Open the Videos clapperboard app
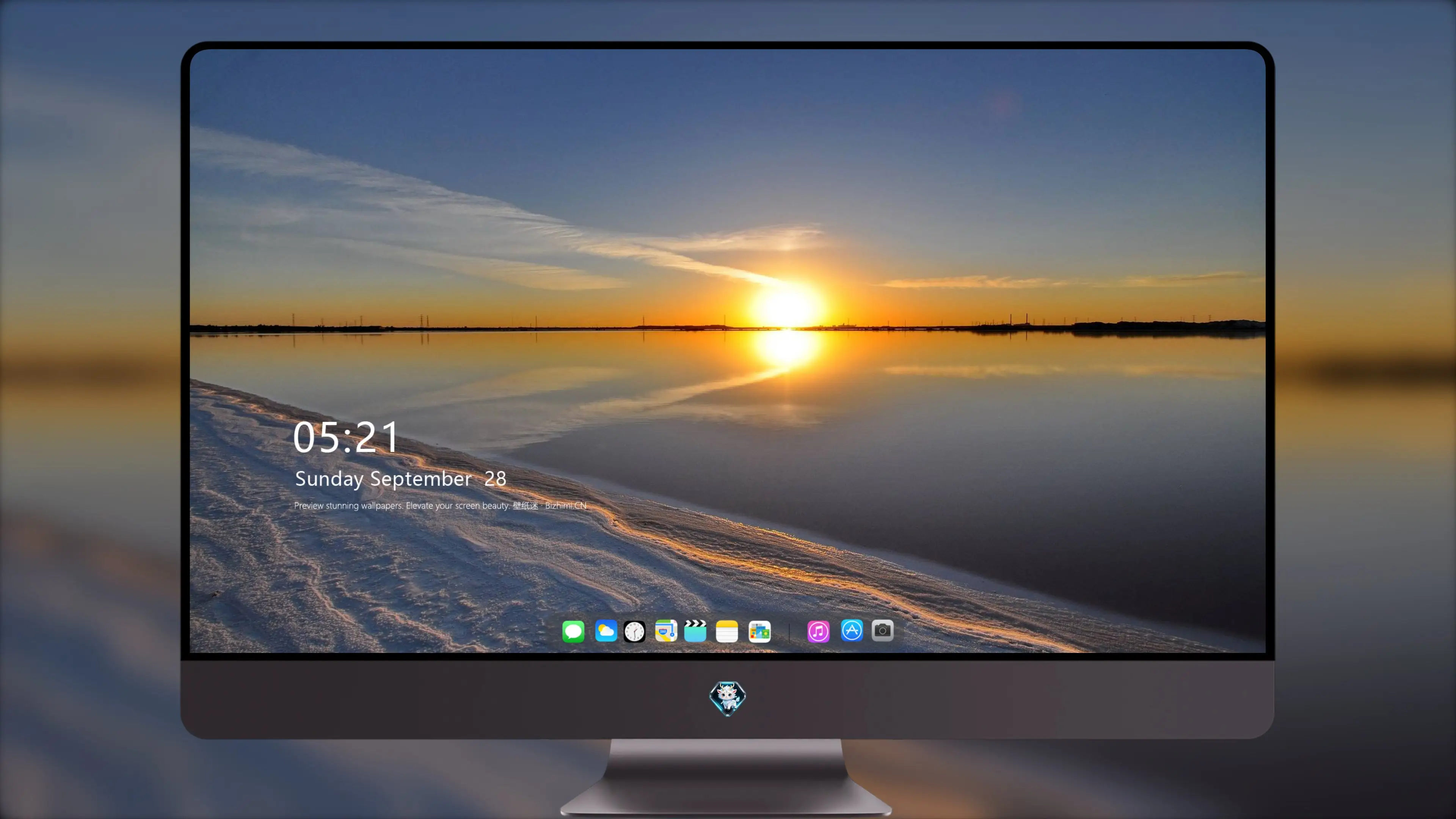 click(695, 631)
